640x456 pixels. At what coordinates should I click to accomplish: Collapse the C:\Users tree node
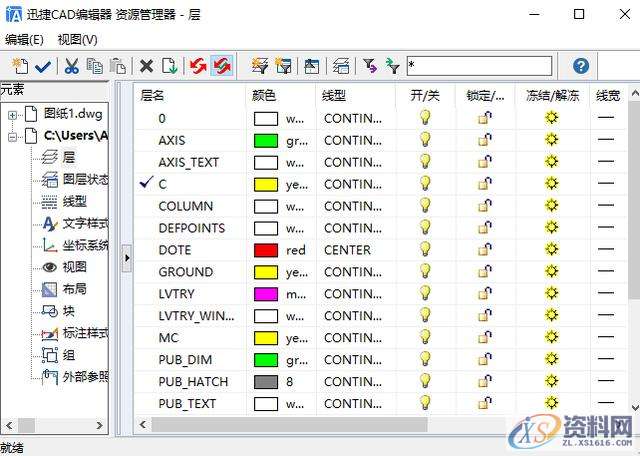[13, 135]
